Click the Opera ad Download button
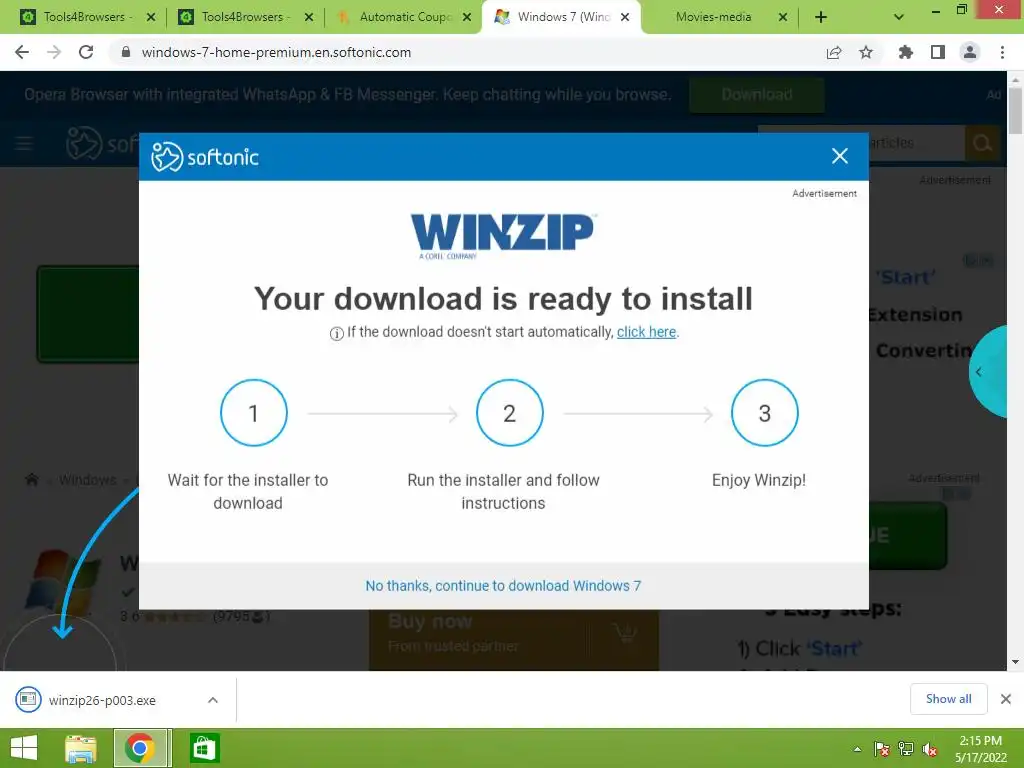The width and height of the screenshot is (1024, 768). tap(757, 95)
